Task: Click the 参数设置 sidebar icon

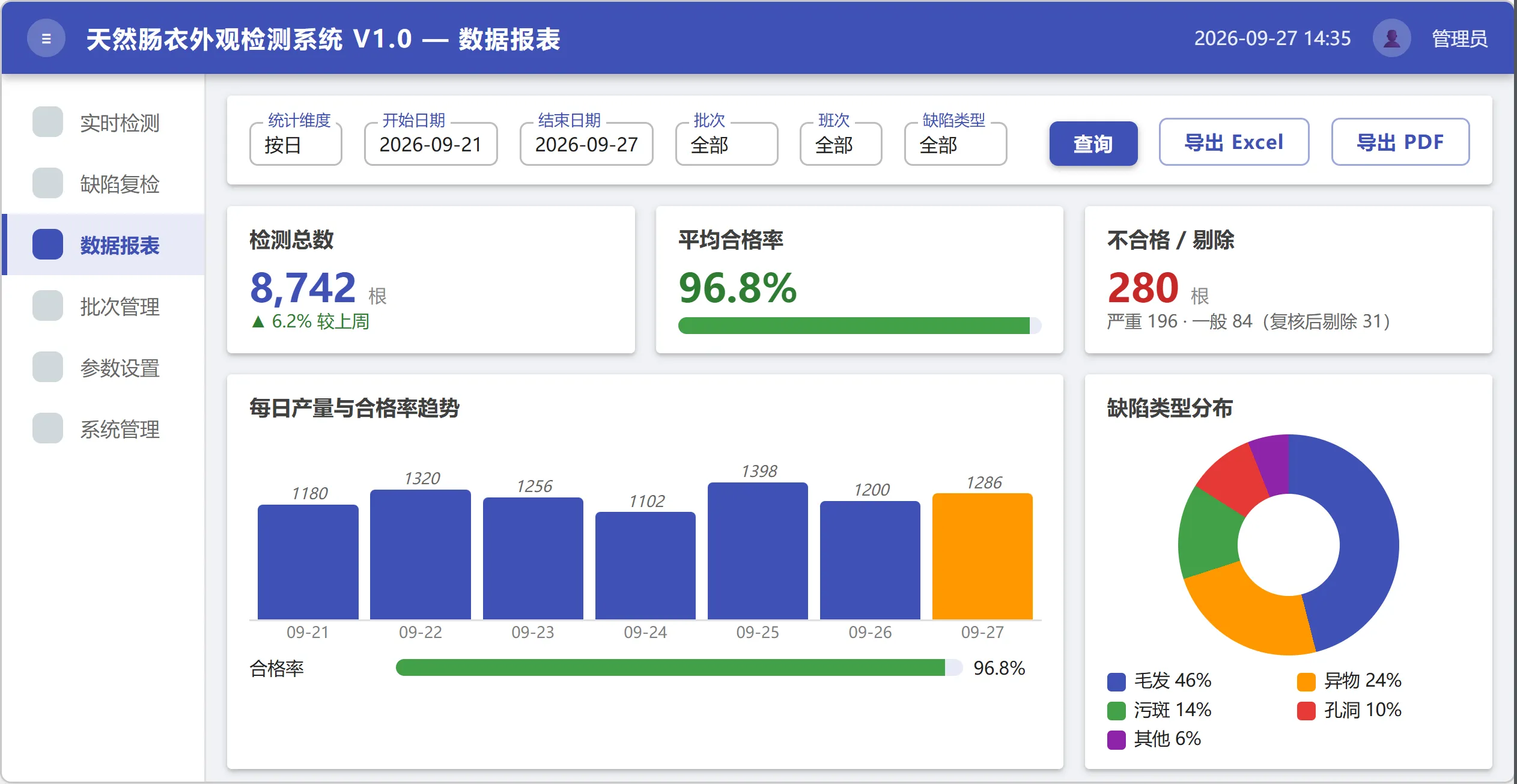Action: pos(47,367)
